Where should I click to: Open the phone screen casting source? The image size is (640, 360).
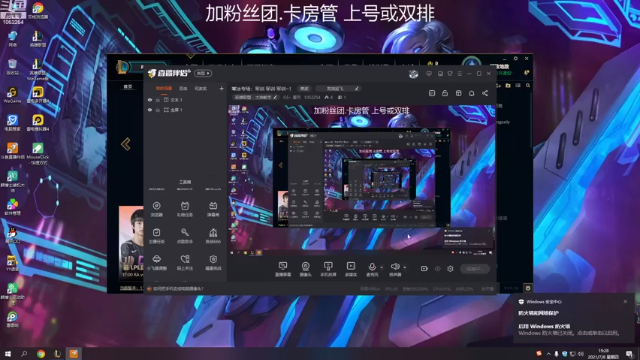pos(328,269)
